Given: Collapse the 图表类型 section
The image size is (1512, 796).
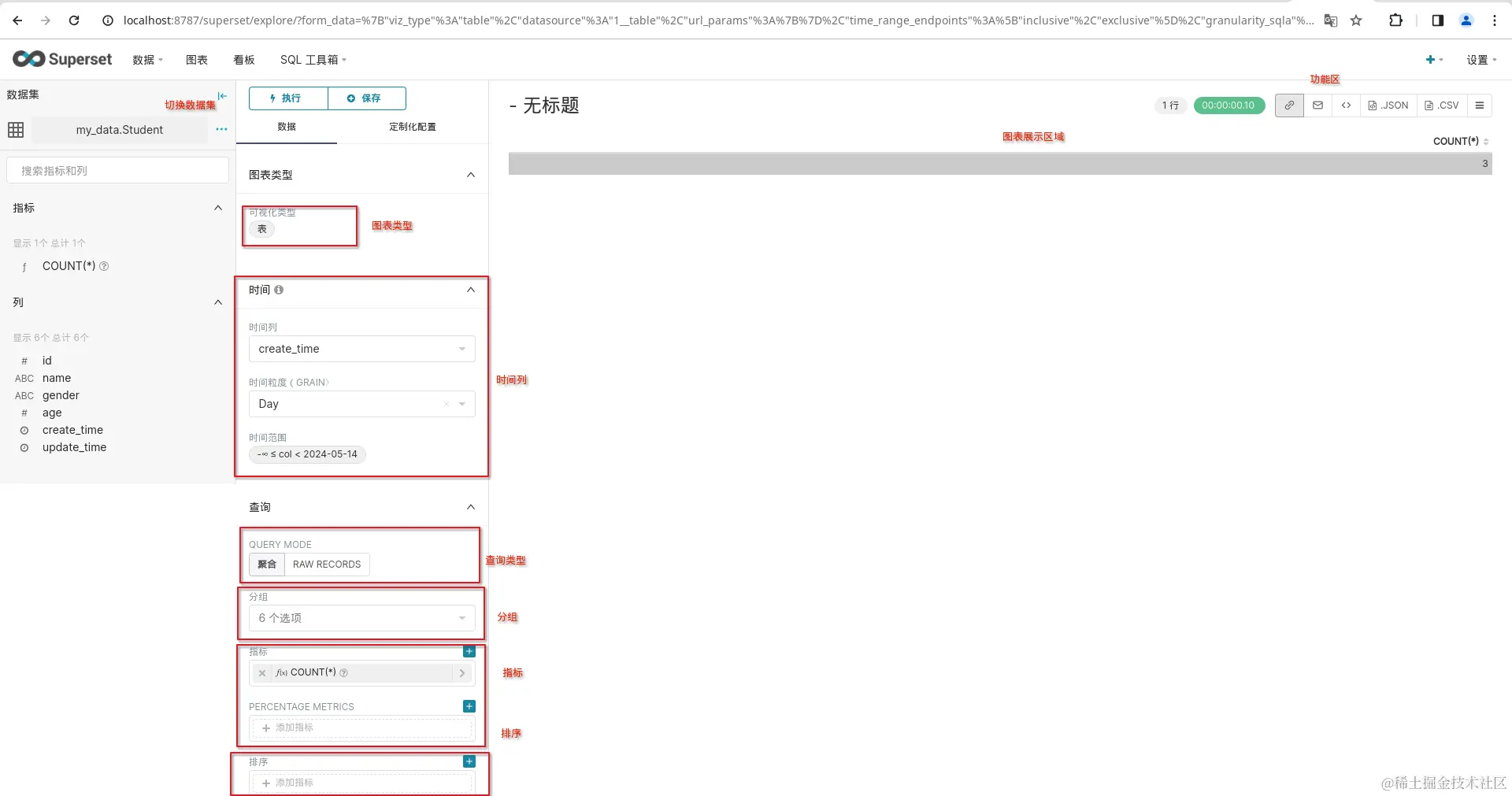Looking at the screenshot, I should click(x=471, y=175).
